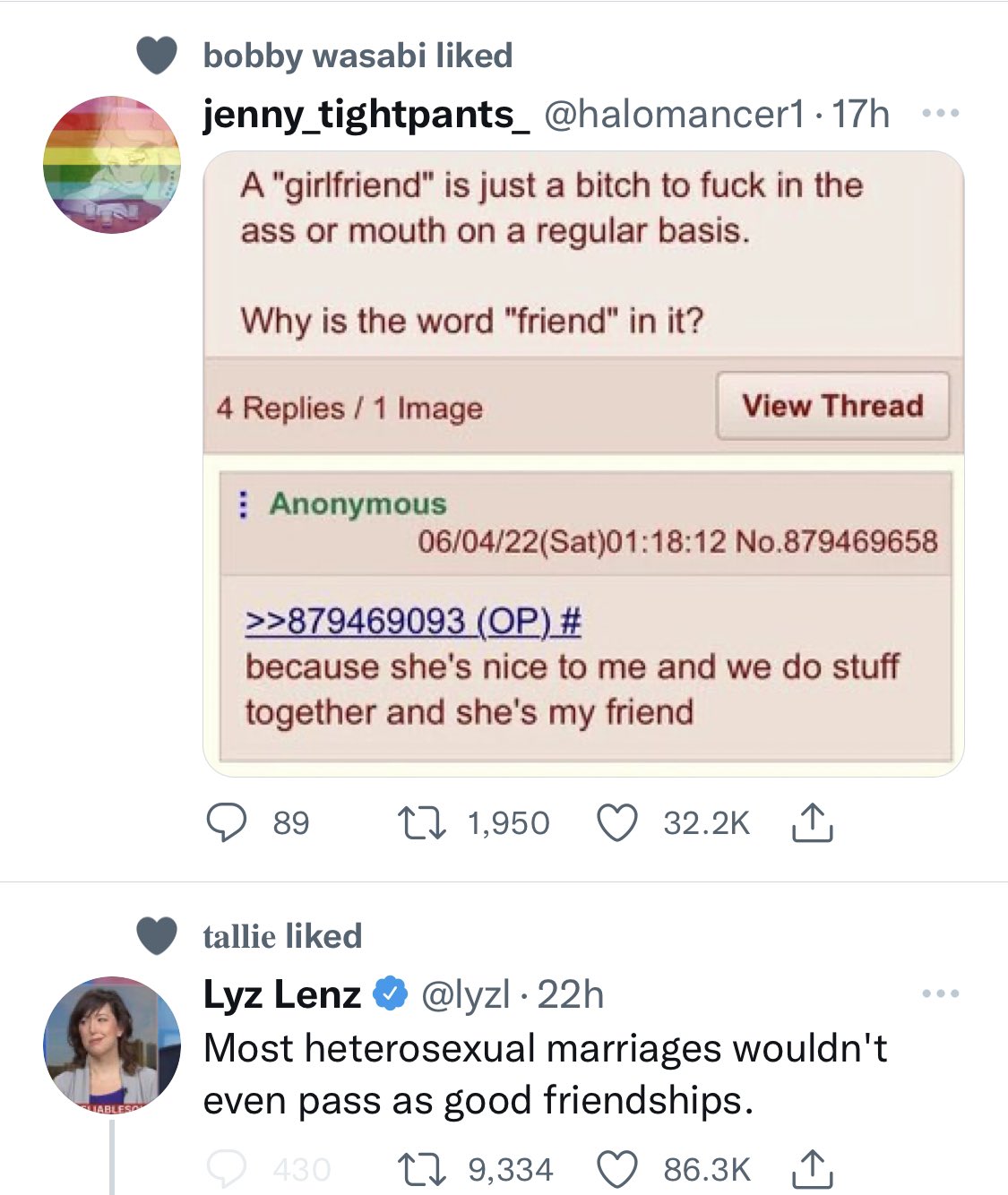
Task: Open jenny_tightpants_ profile picture
Action: (112, 165)
